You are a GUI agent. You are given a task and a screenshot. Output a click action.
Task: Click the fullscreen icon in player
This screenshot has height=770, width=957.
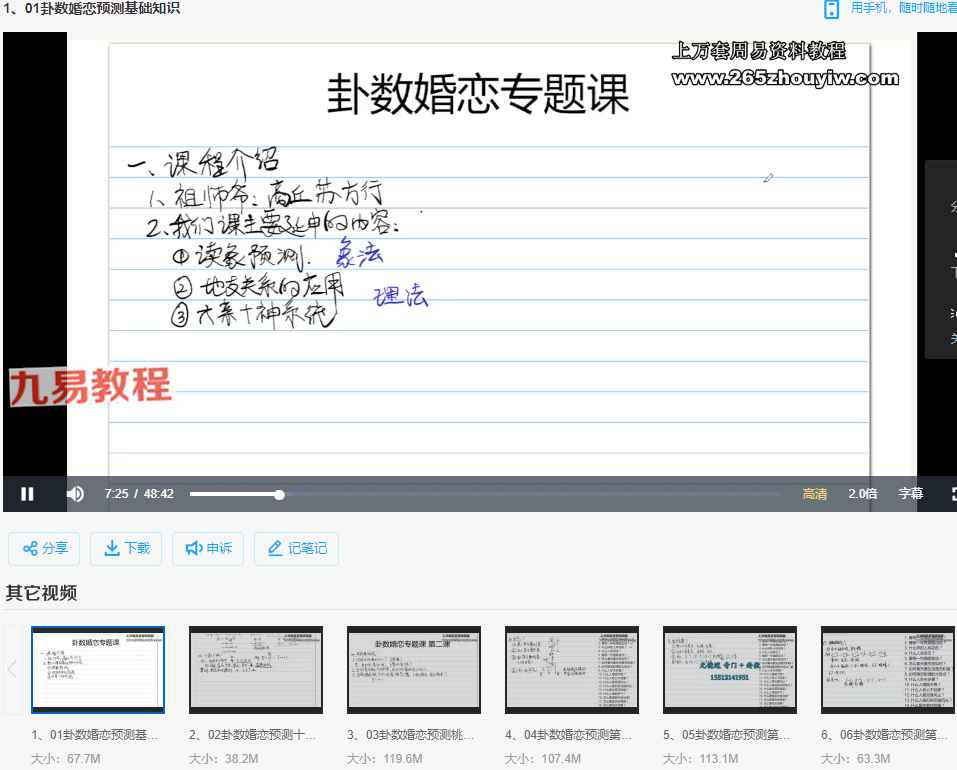click(x=953, y=494)
